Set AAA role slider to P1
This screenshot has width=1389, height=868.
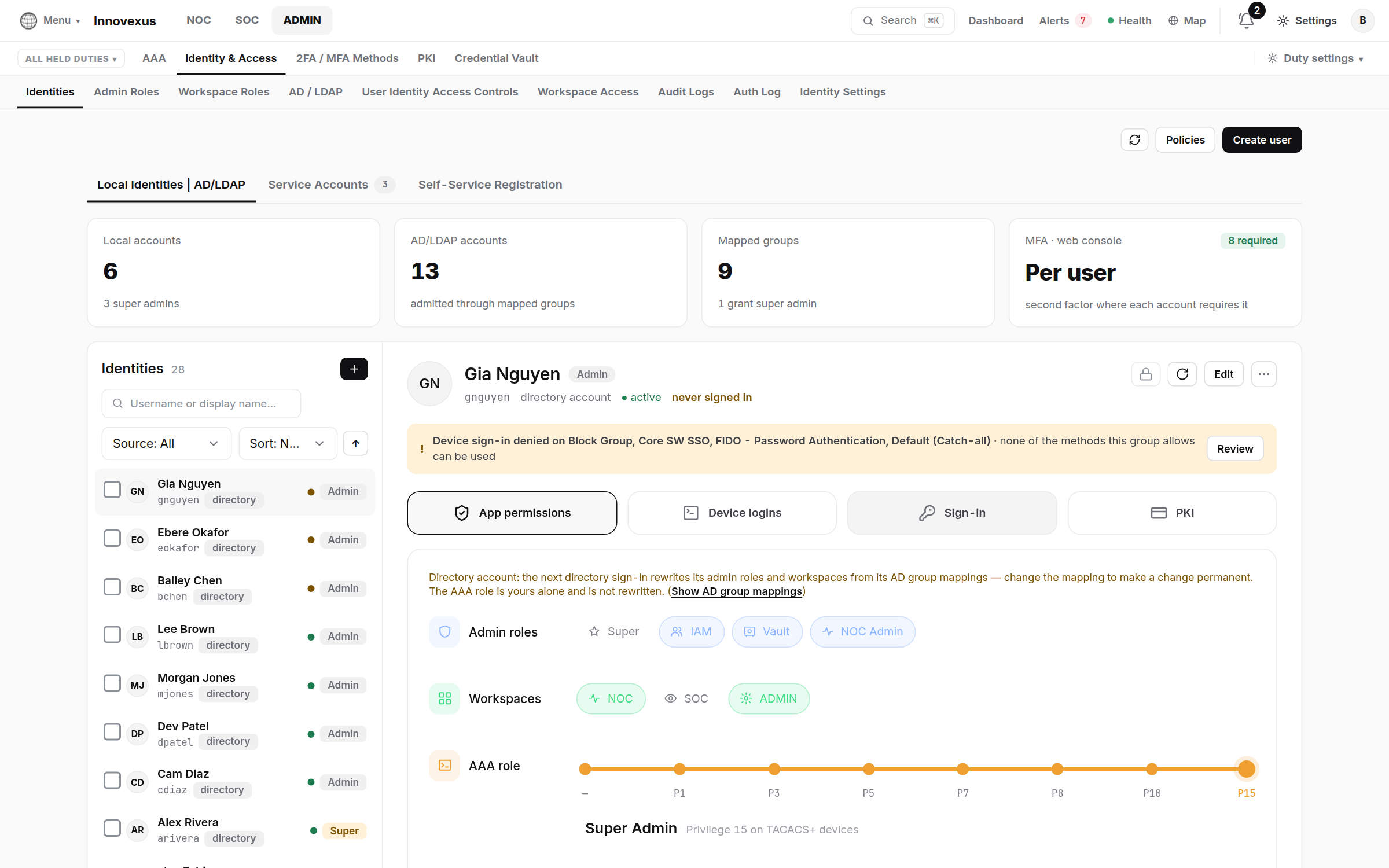679,770
